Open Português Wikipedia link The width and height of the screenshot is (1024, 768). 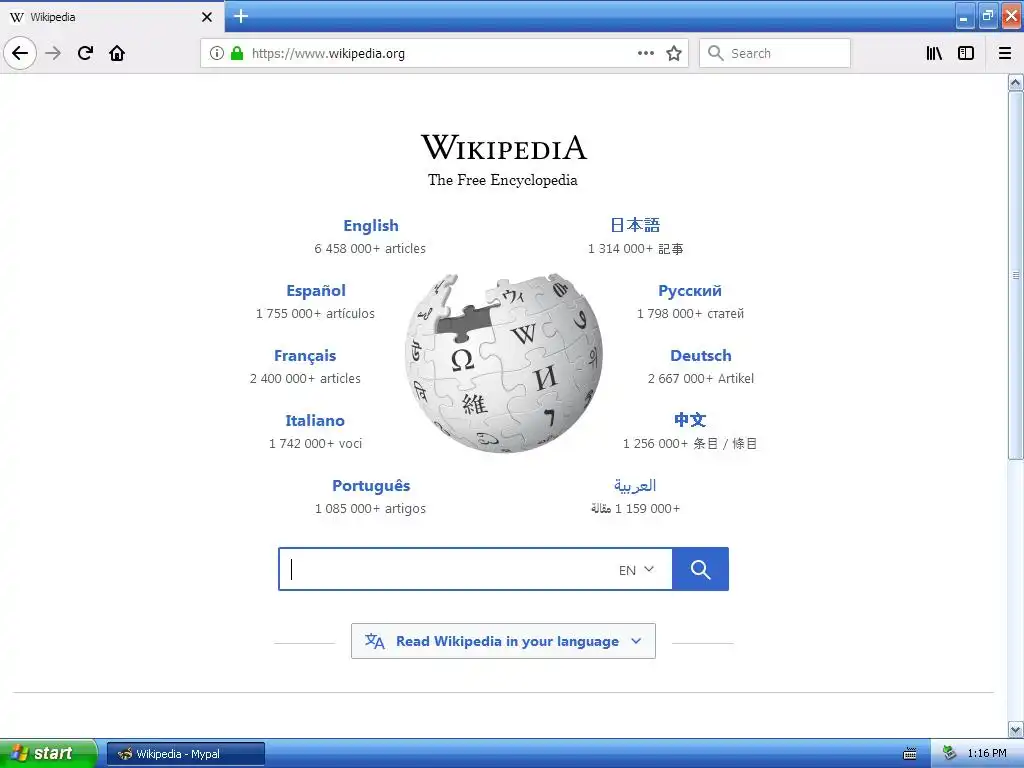click(371, 486)
